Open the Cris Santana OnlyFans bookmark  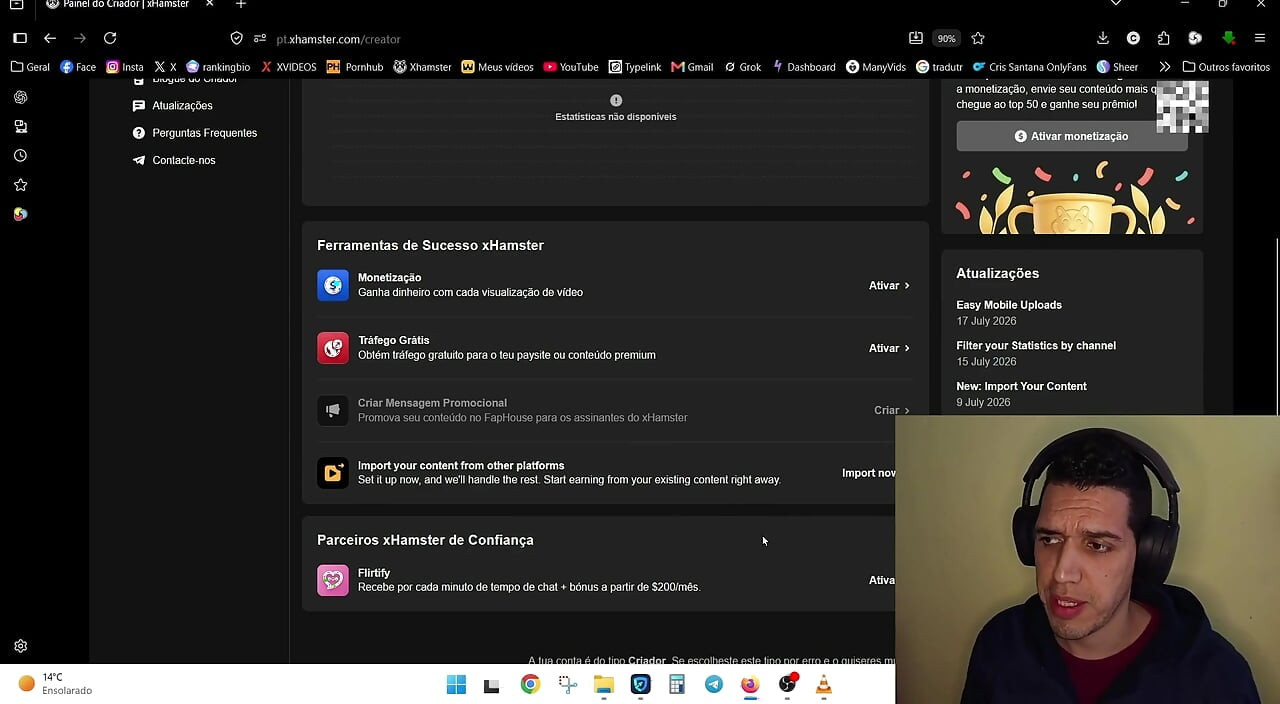(1029, 67)
